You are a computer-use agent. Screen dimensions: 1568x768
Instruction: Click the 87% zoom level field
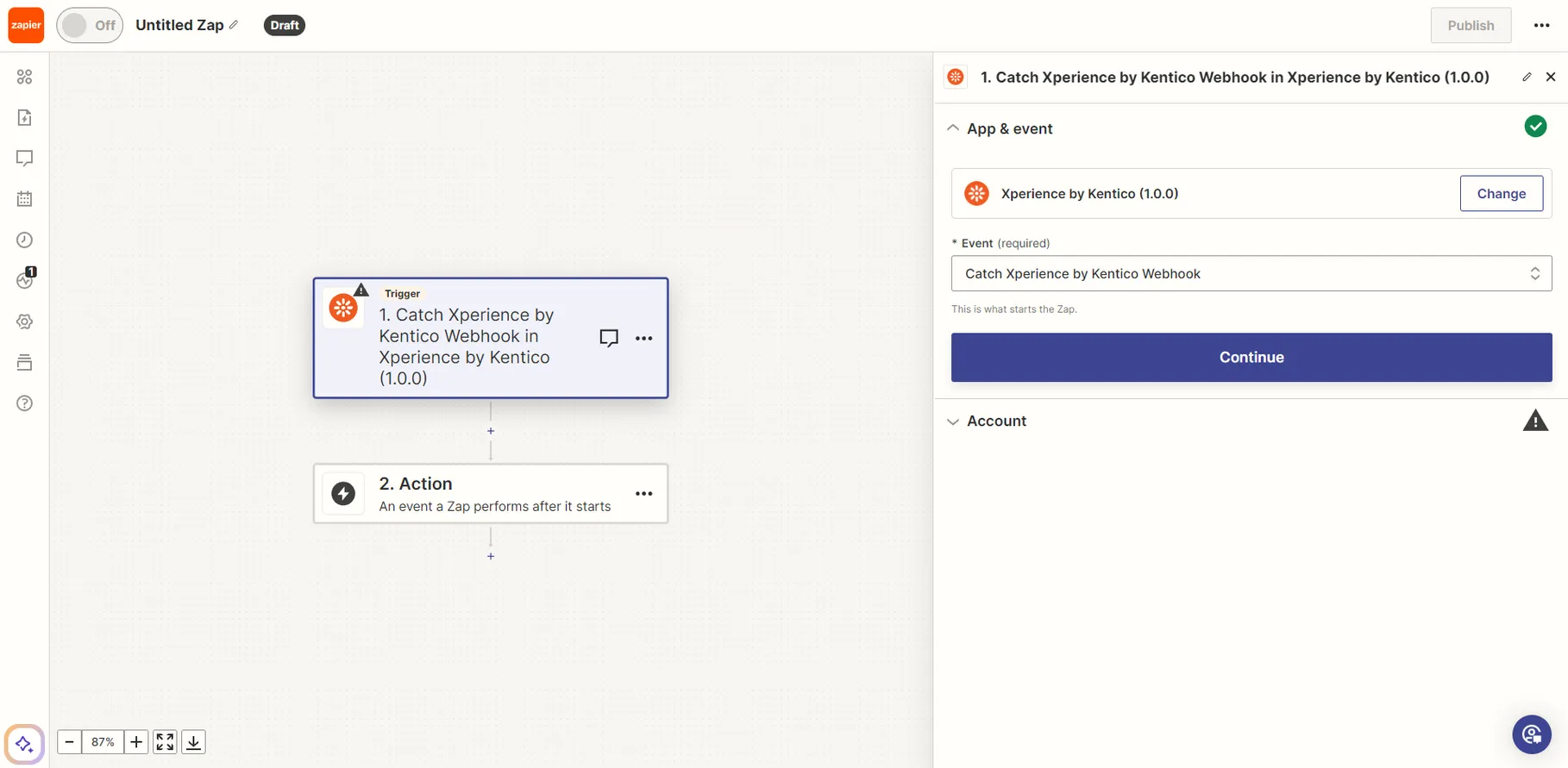[103, 742]
